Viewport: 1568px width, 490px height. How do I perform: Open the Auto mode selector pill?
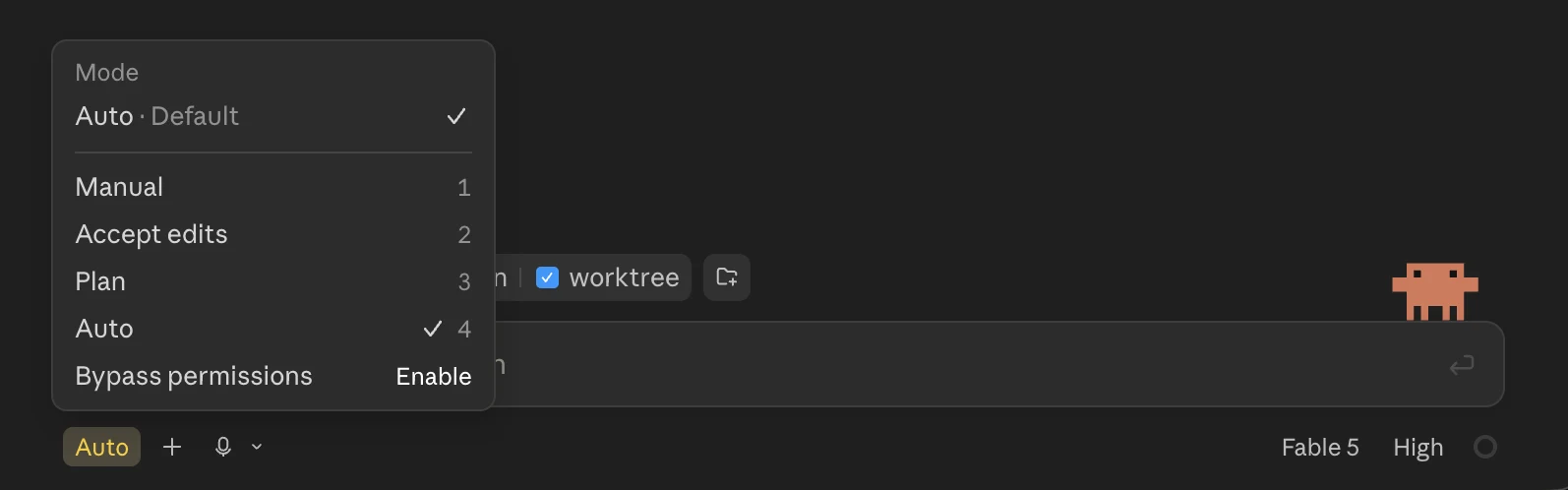click(x=102, y=447)
